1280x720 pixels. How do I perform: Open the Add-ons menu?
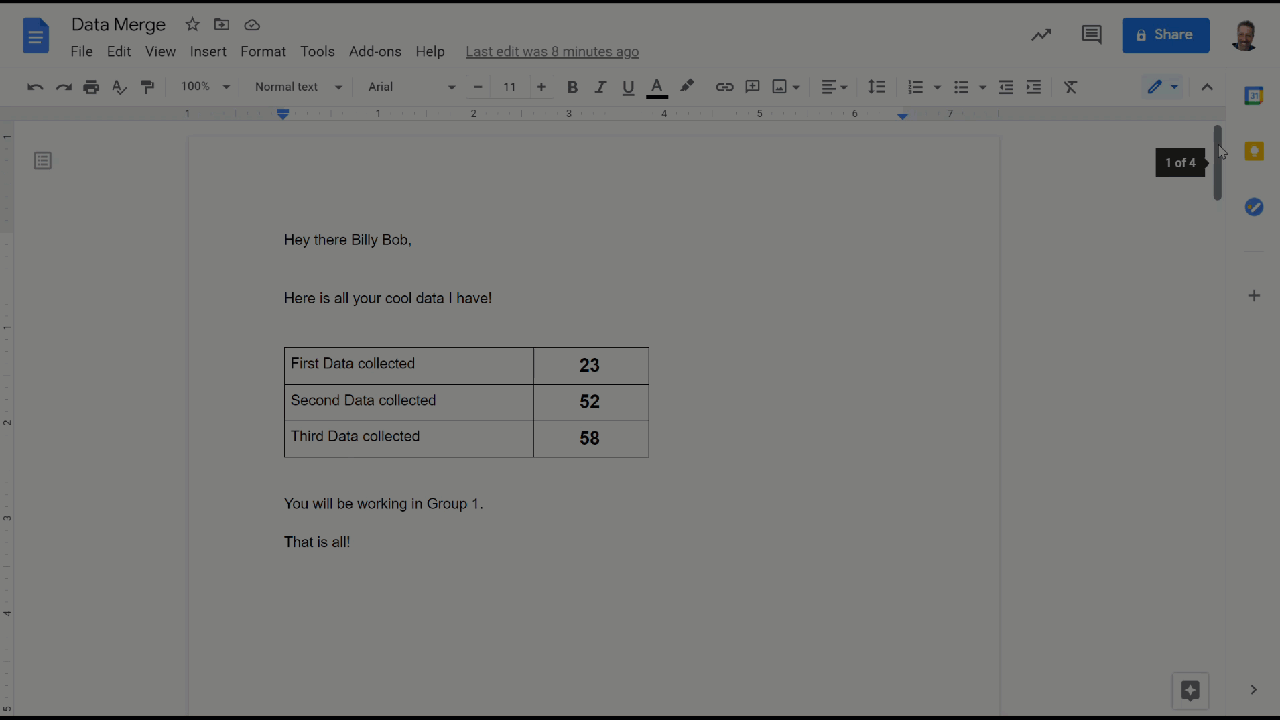point(375,51)
